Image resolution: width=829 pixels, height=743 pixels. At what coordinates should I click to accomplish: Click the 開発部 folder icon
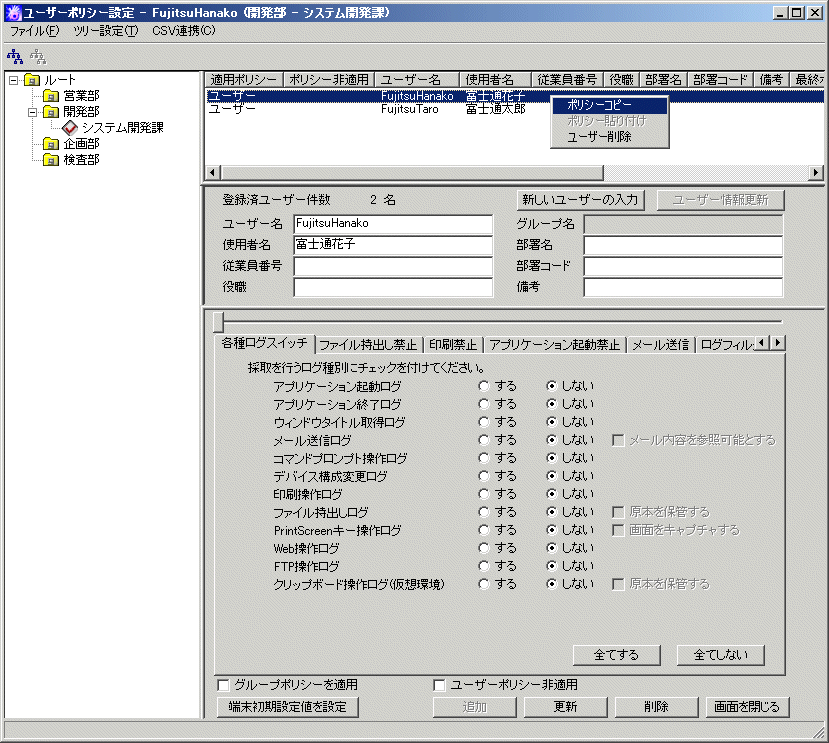pos(51,112)
